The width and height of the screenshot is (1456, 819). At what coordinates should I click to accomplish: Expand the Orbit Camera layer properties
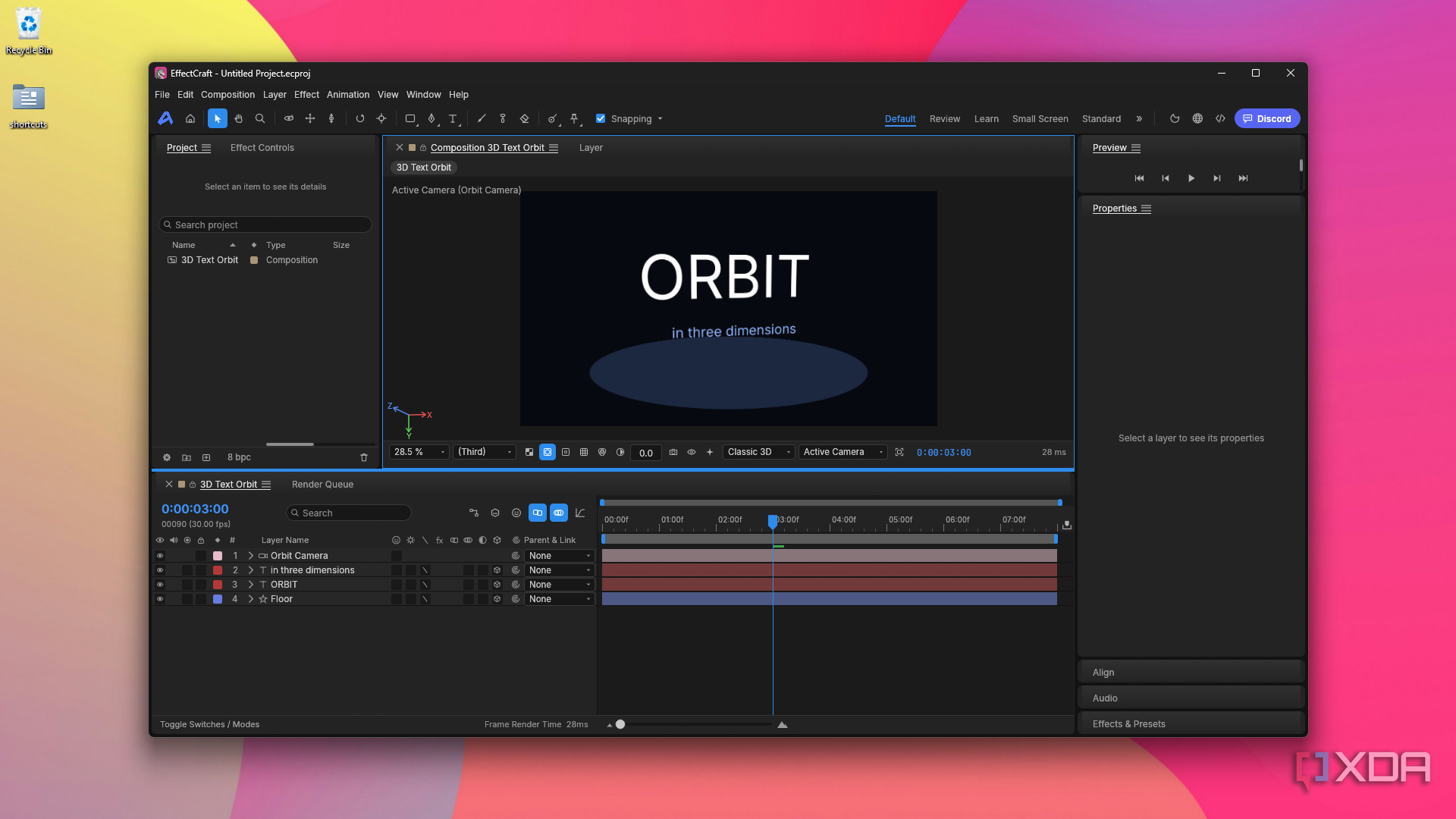[251, 556]
